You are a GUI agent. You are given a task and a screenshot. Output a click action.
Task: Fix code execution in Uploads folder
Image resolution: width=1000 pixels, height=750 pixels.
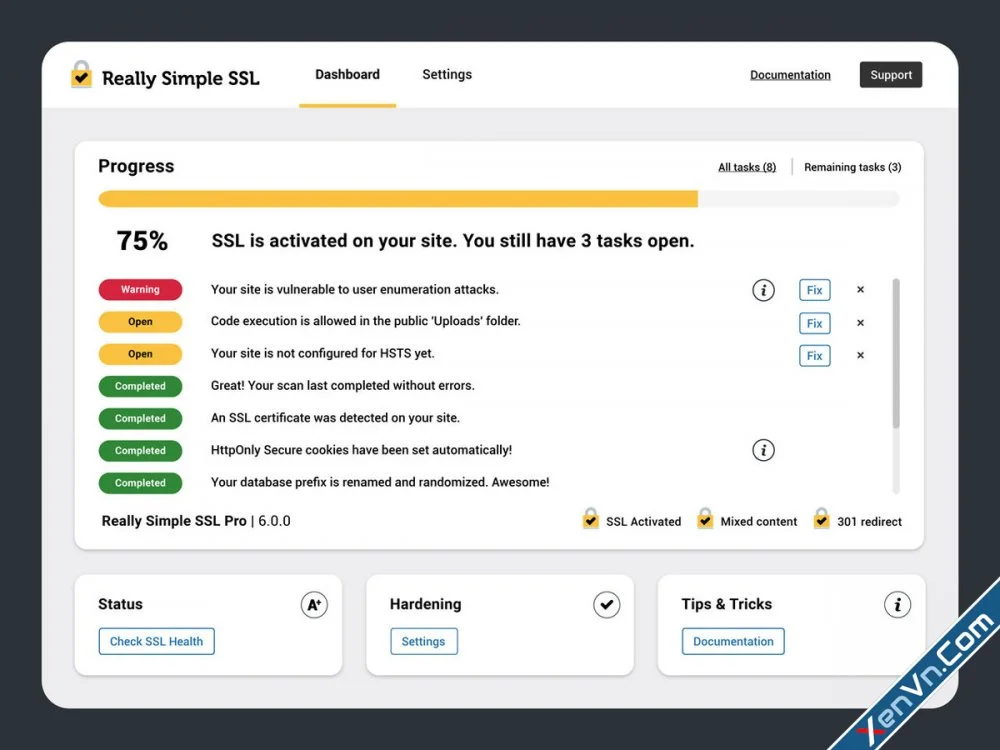[814, 323]
